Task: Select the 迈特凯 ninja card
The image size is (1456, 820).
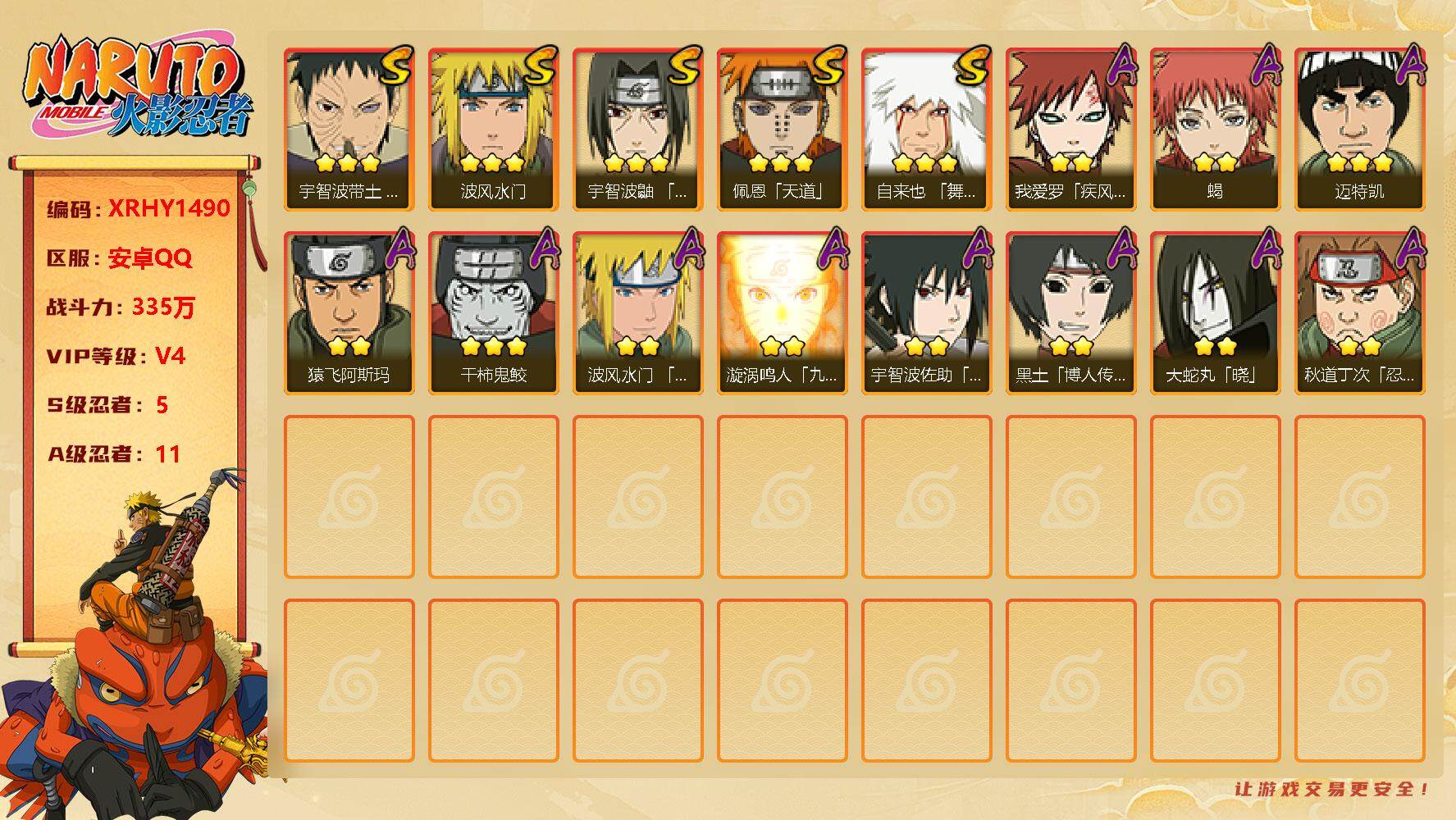Action: (1359, 129)
